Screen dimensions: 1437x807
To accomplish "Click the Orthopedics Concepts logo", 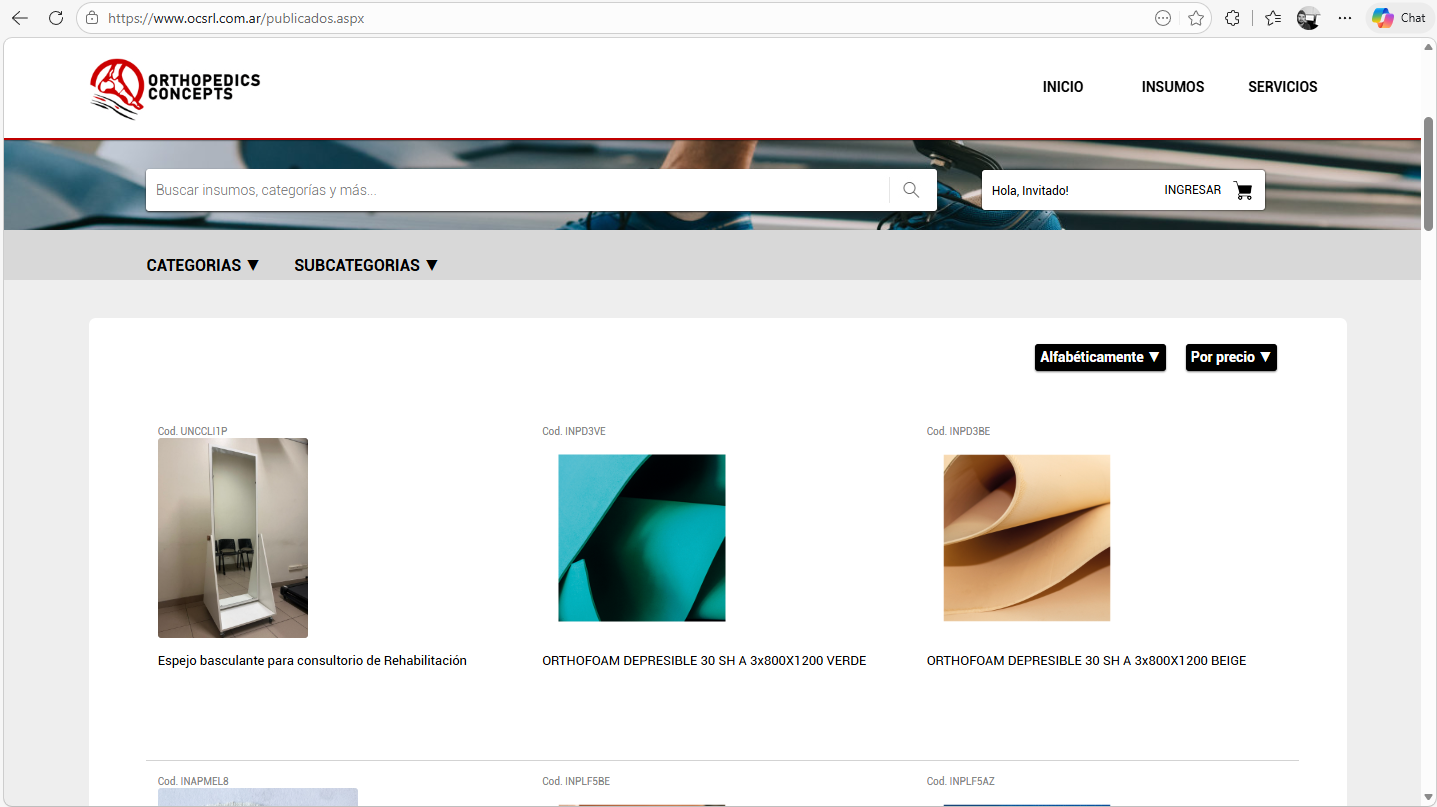I will 174,88.
